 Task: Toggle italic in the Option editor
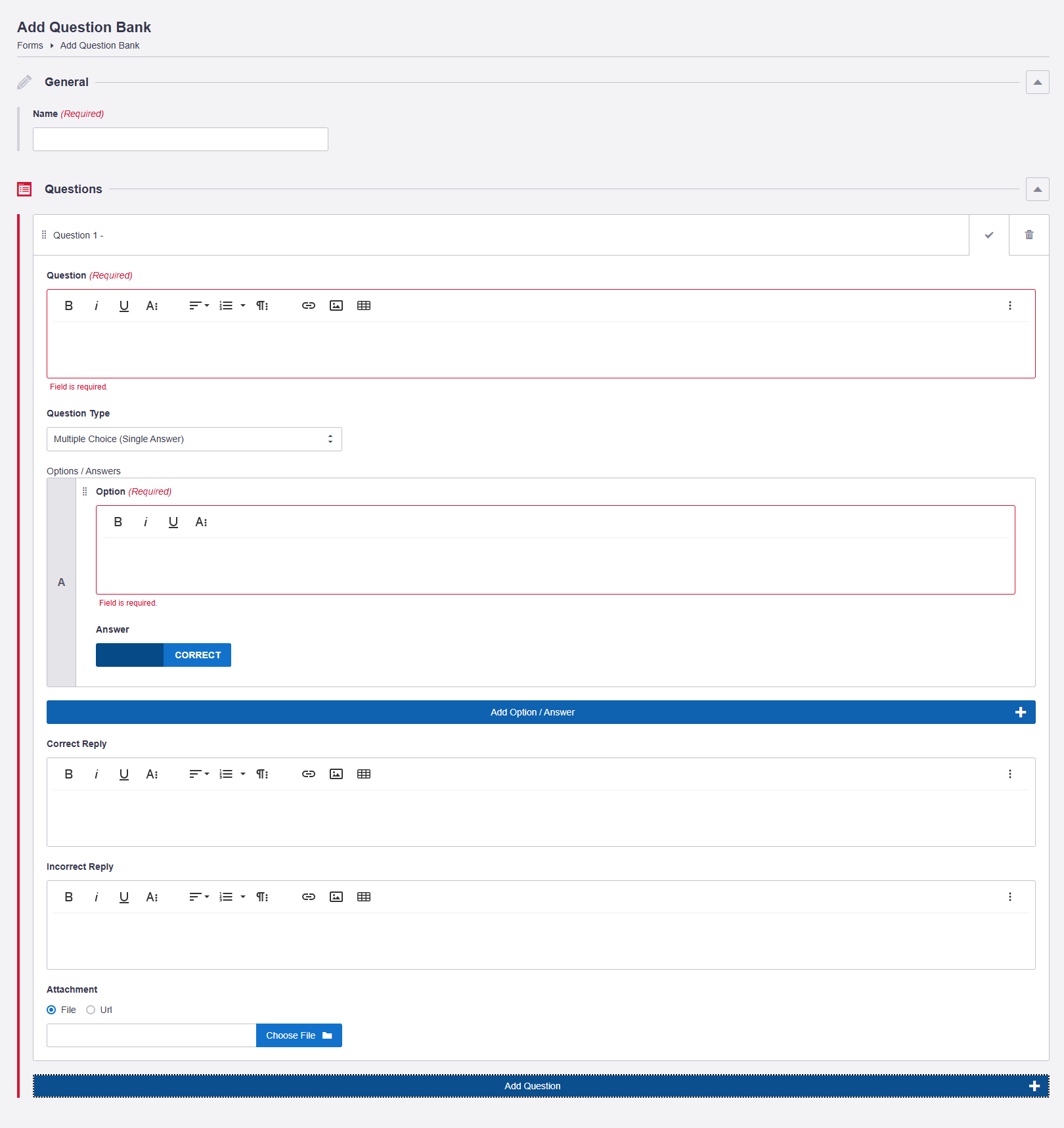point(146,522)
